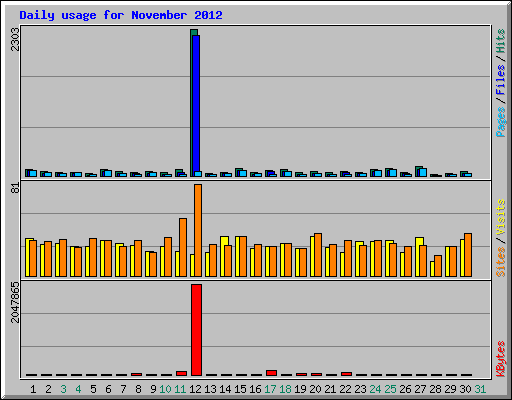512x400 pixels.
Task: Click the short orange bar for day 28
Action: click(x=438, y=266)
